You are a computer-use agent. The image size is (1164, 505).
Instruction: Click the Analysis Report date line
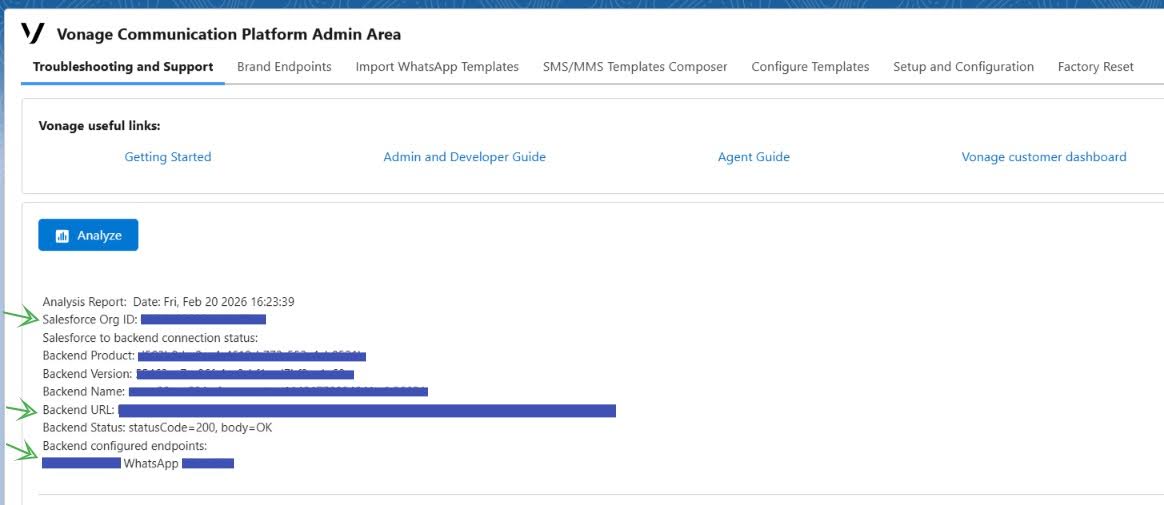[169, 302]
